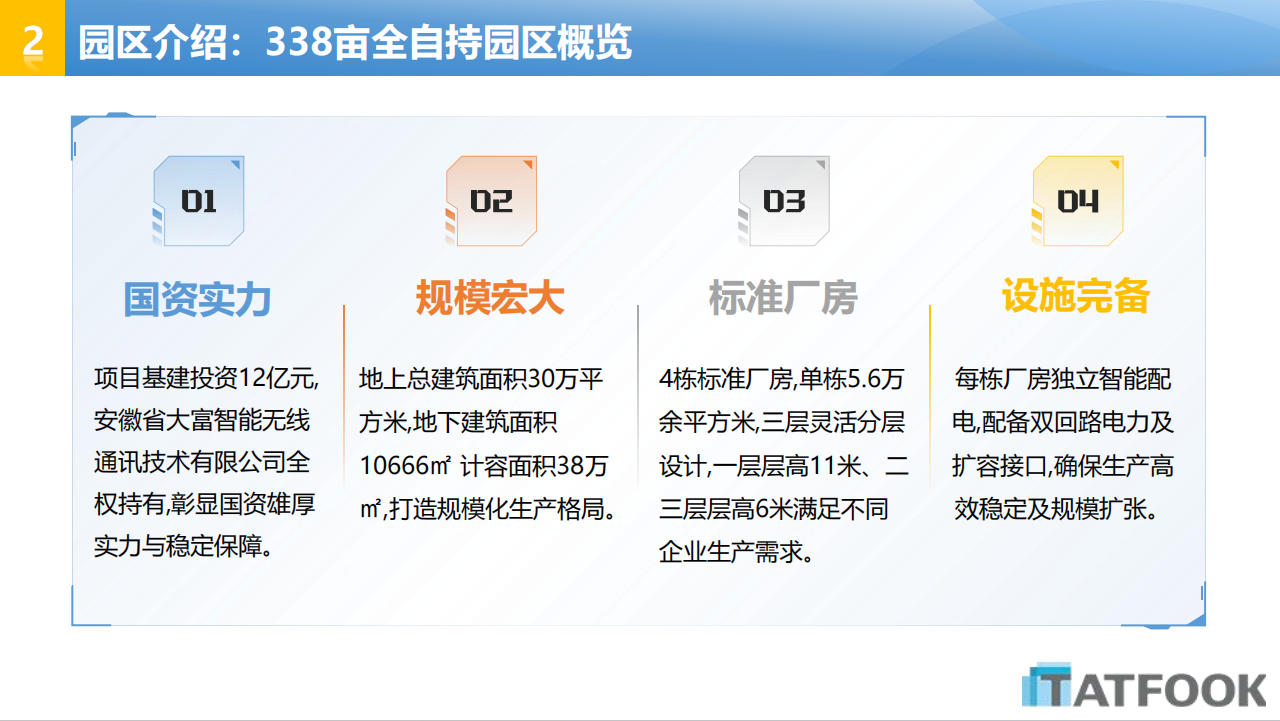Image resolution: width=1280 pixels, height=721 pixels.
Task: Click the blue 01 number badge
Action: (198, 201)
